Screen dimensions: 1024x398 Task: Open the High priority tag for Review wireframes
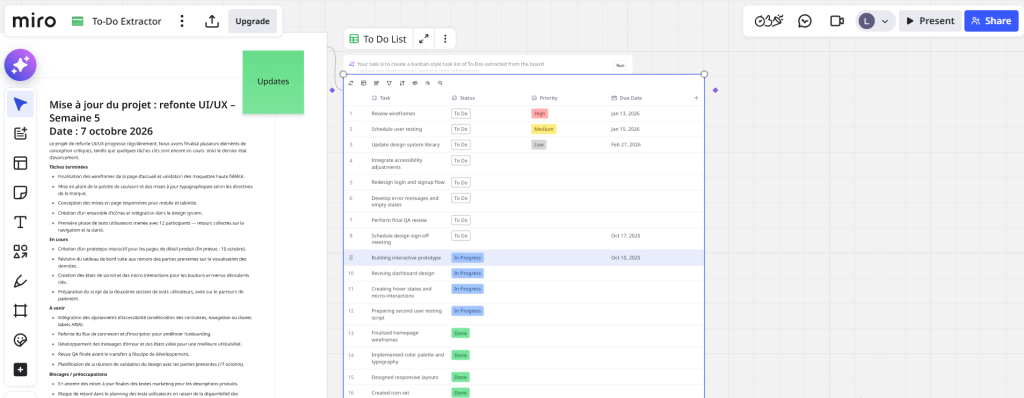click(x=539, y=113)
